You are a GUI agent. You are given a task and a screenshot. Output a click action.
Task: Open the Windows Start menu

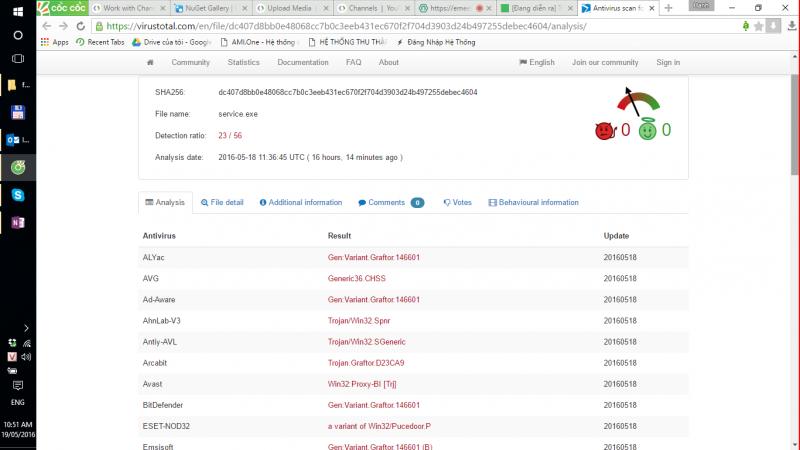[18, 11]
